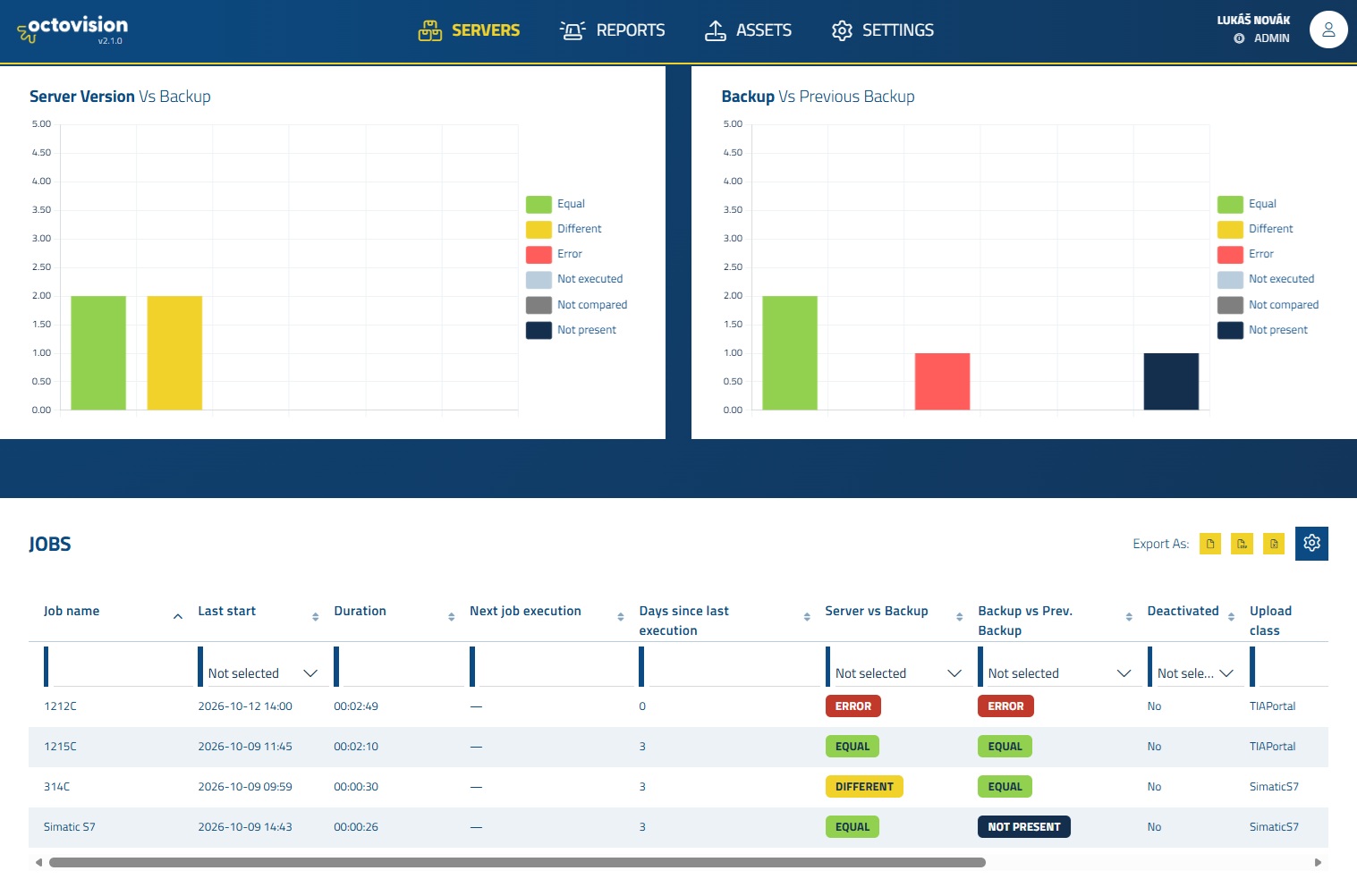The image size is (1357, 896).
Task: Click the Last start sort arrows
Action: (315, 617)
